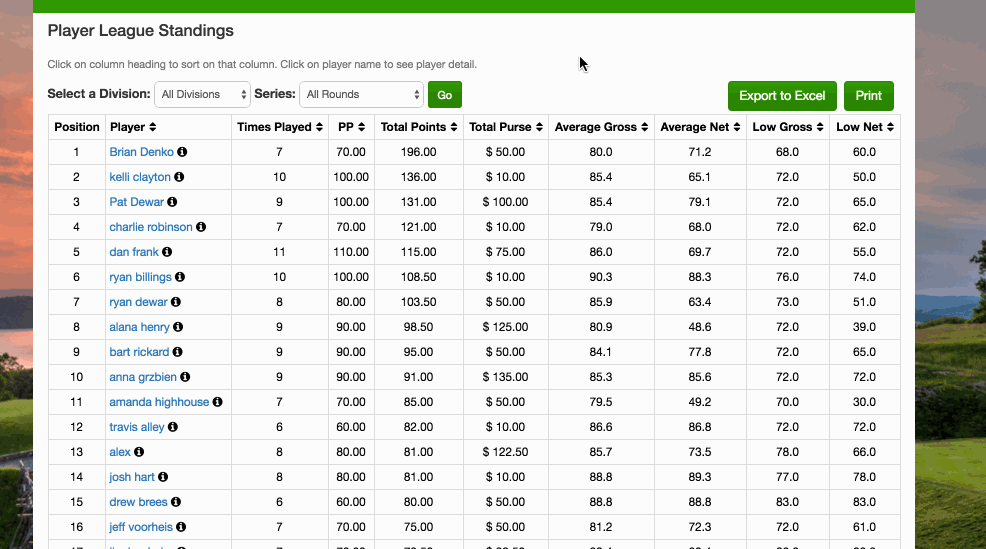The height and width of the screenshot is (549, 986).
Task: Open jeff voorheis player link
Action: (141, 527)
